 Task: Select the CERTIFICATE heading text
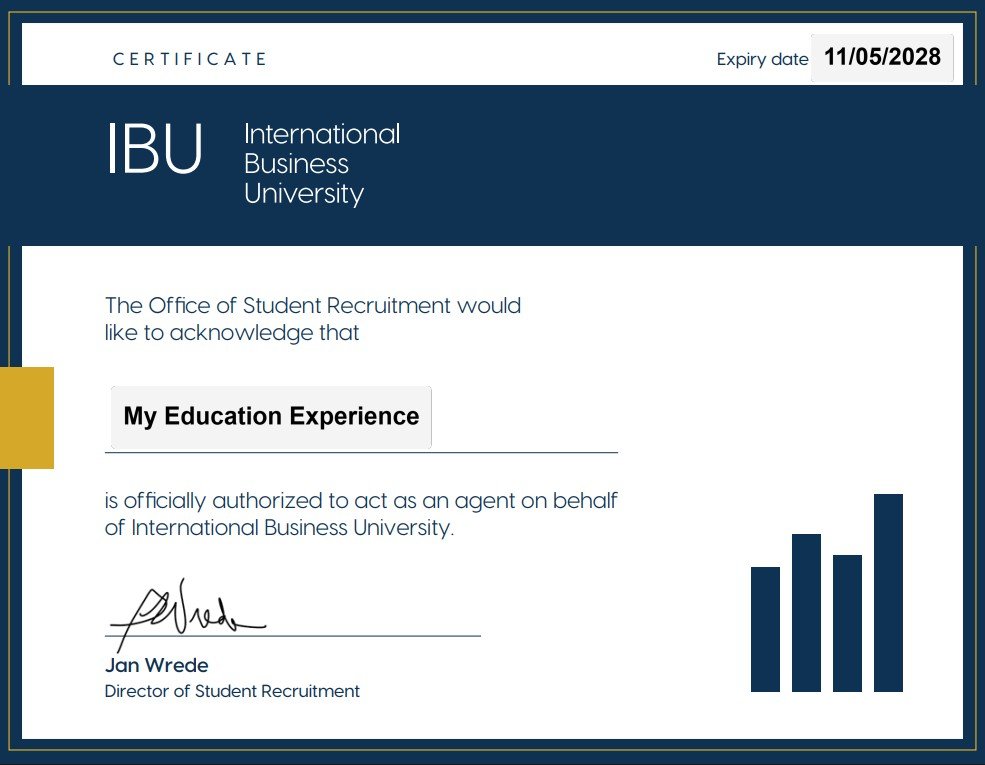coord(190,59)
